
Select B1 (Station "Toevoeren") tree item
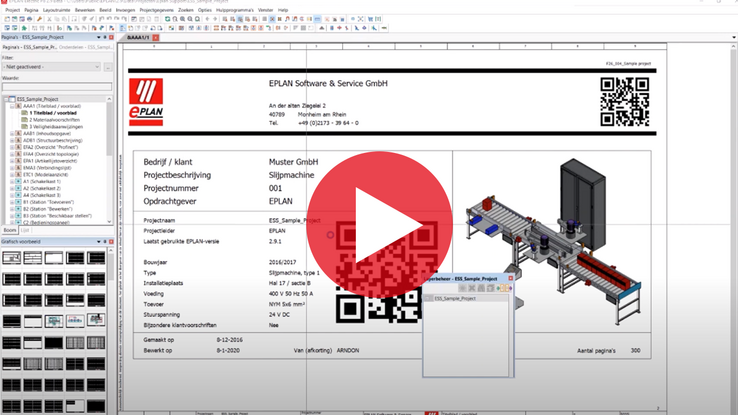pos(48,202)
